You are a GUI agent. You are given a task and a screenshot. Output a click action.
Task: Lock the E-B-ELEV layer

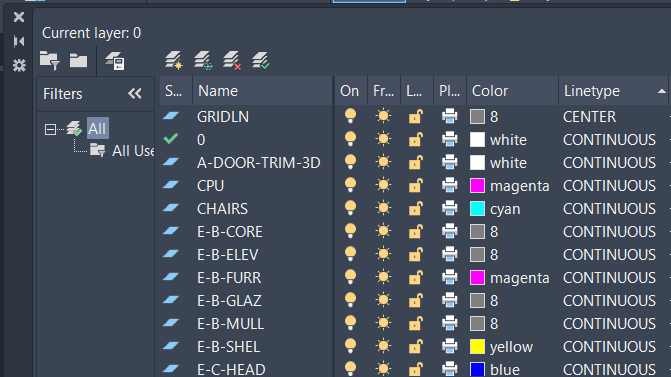[x=416, y=254]
